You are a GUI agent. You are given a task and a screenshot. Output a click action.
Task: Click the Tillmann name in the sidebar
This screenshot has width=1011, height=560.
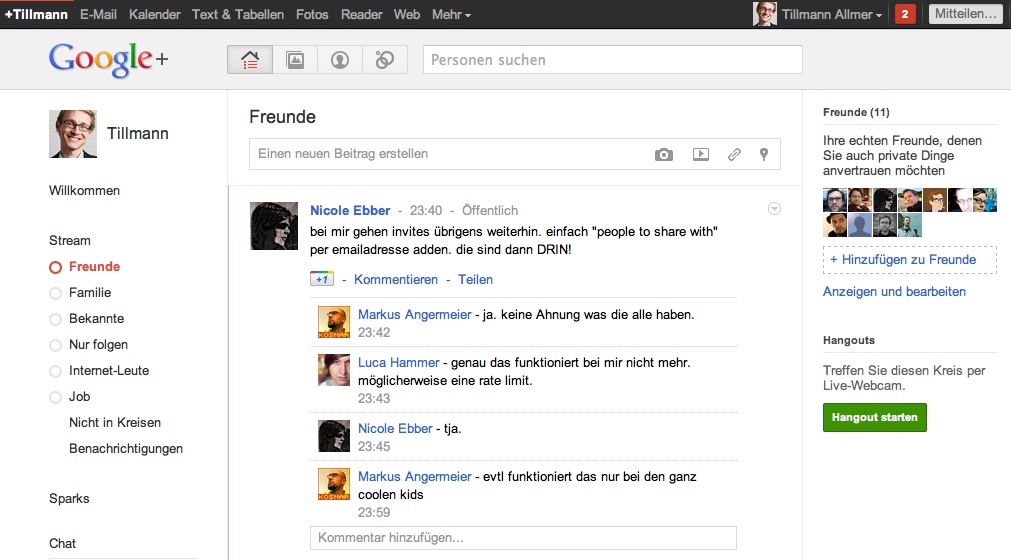(x=137, y=133)
